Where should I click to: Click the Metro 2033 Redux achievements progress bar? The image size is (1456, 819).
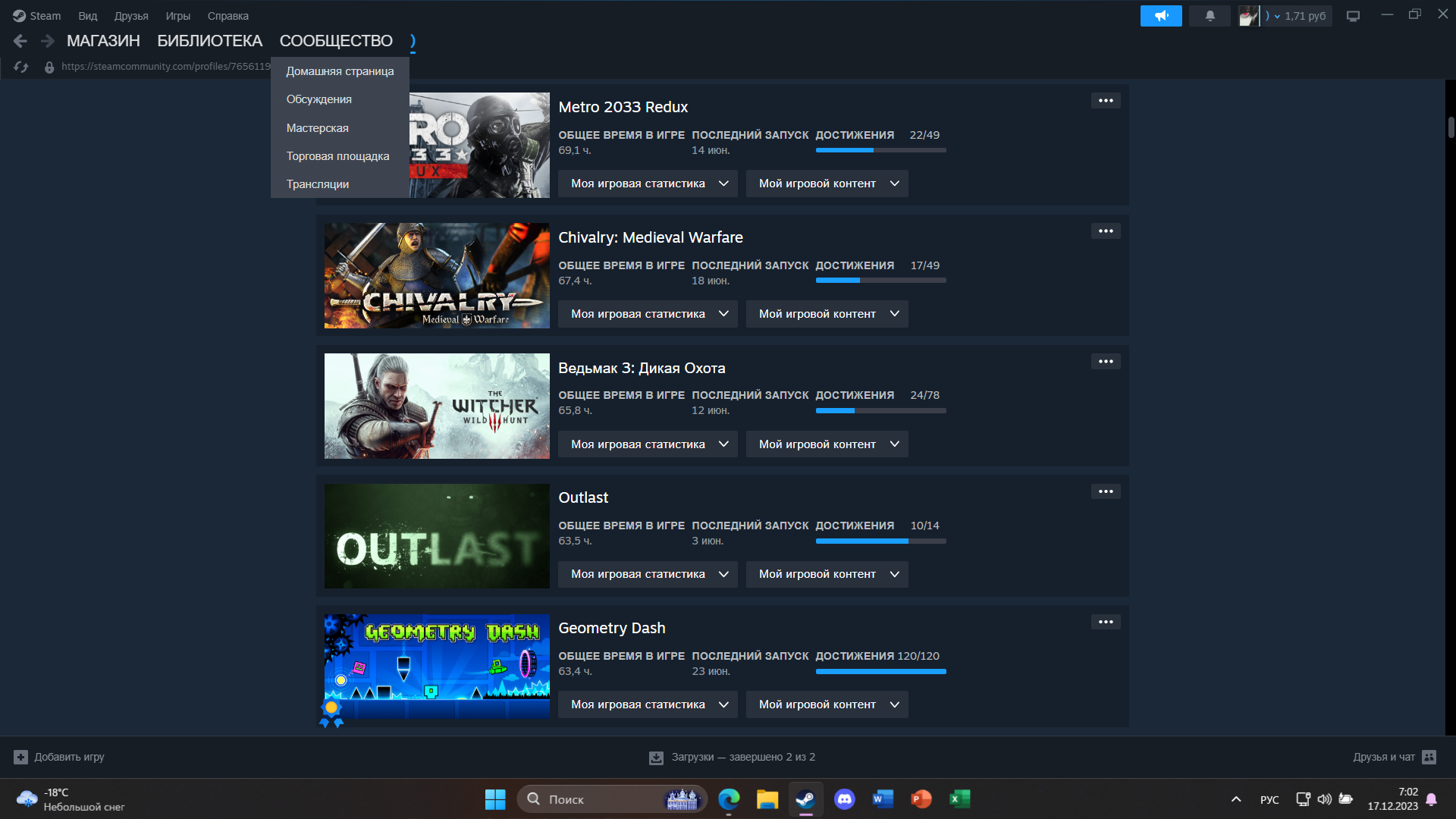pos(880,150)
